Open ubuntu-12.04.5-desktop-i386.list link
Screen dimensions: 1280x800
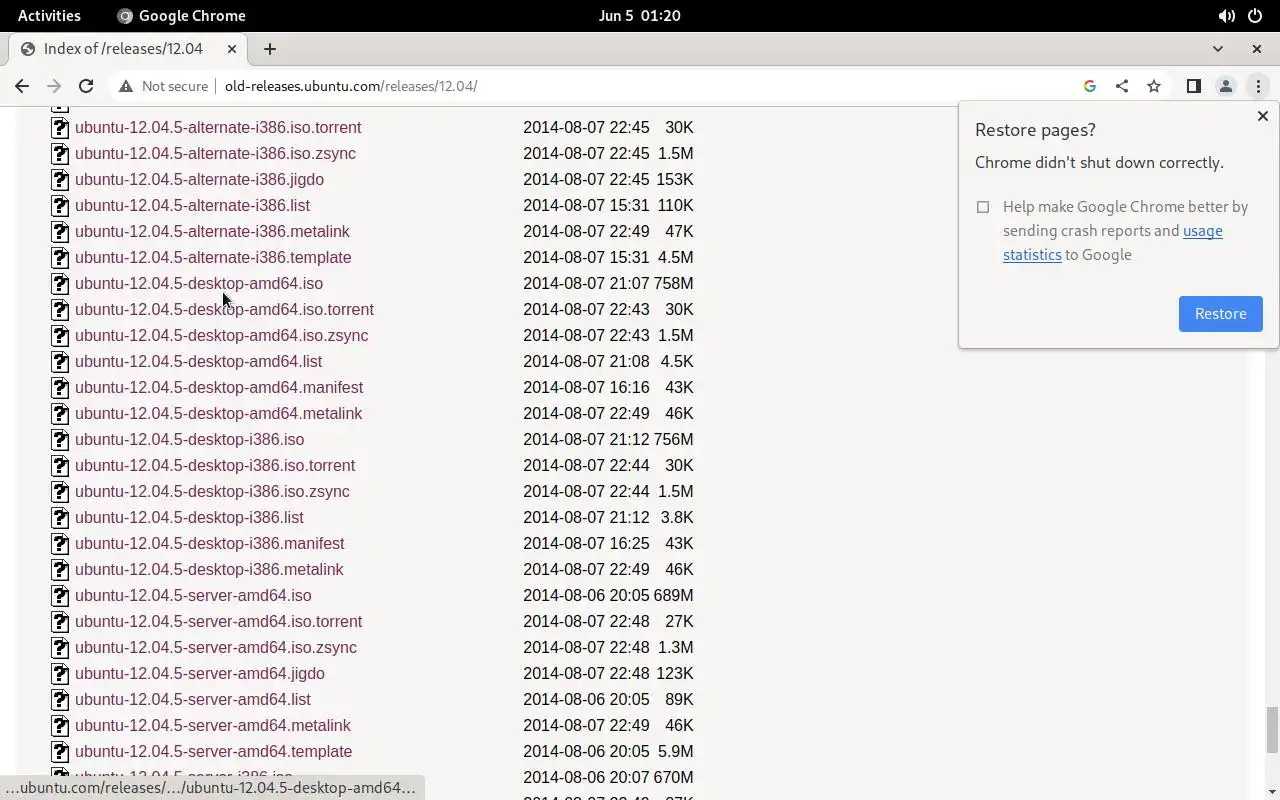coord(189,517)
